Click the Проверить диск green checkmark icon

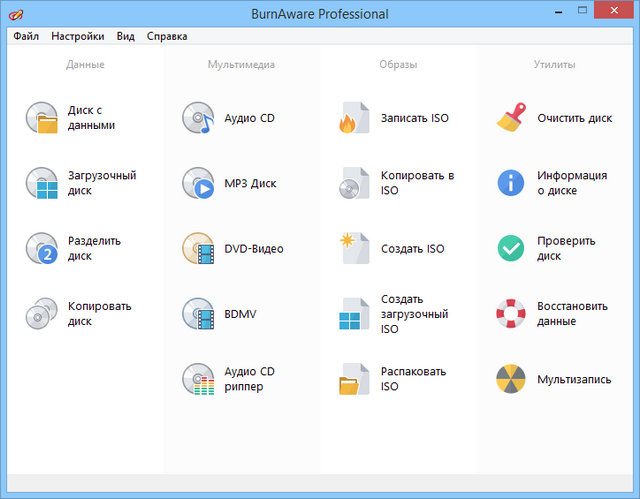[x=511, y=248]
